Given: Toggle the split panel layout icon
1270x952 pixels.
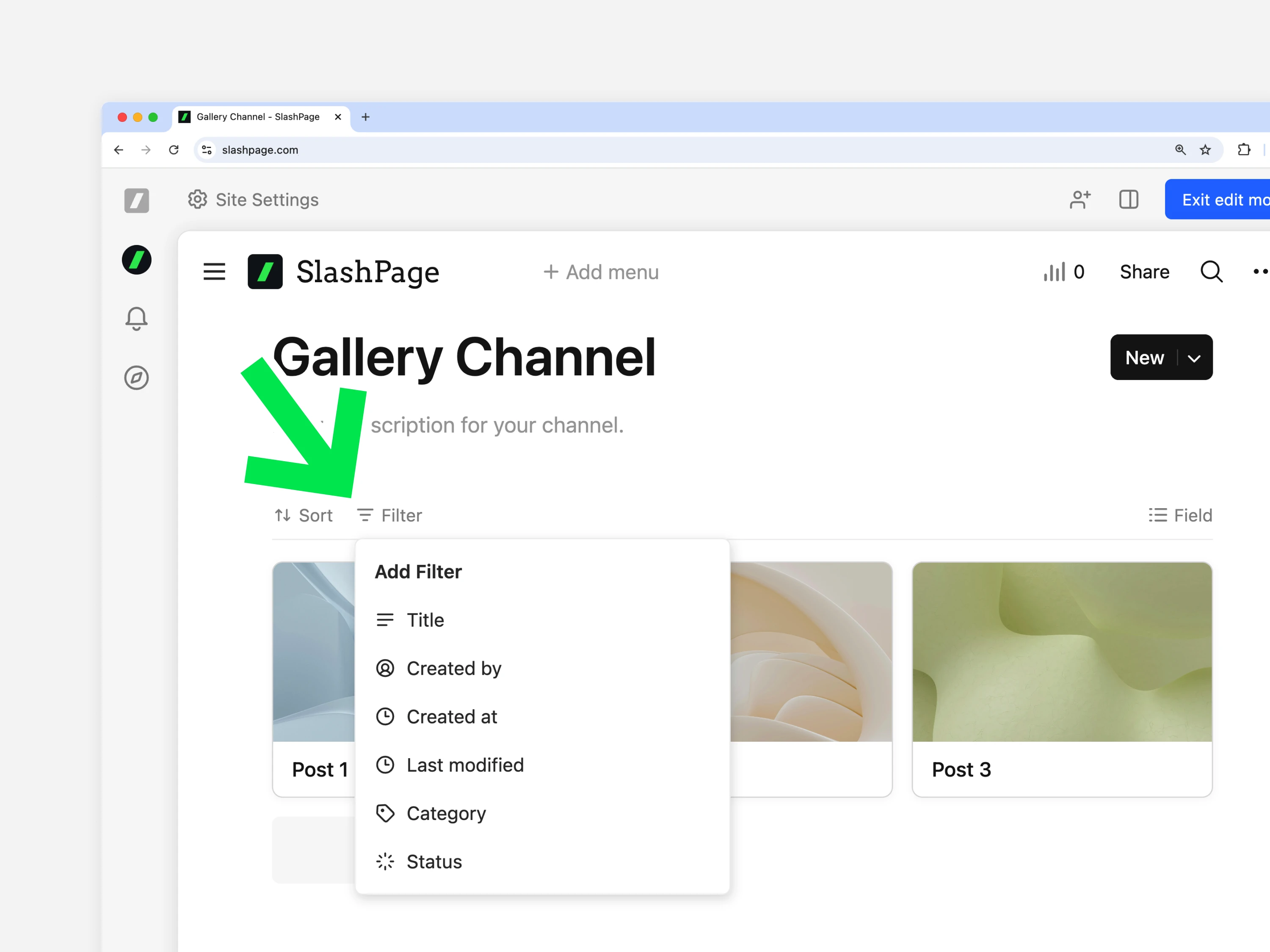Looking at the screenshot, I should point(1128,200).
